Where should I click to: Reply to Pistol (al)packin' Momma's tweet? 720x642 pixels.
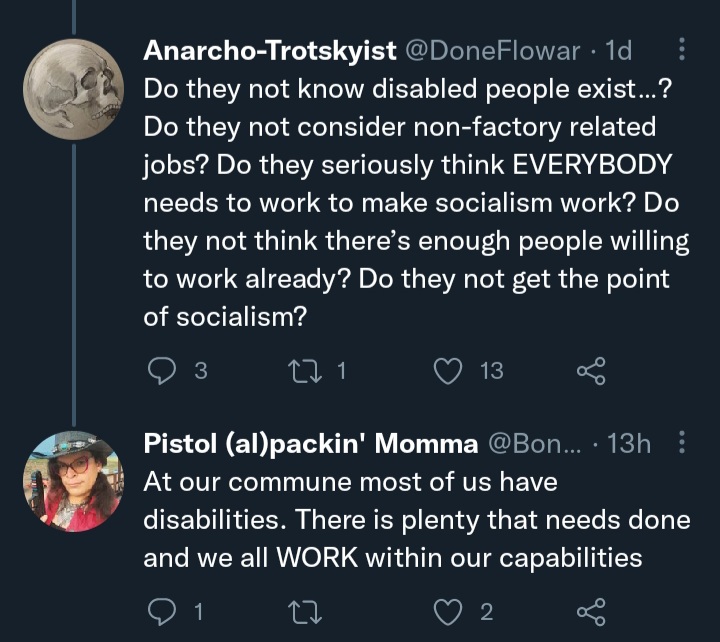coord(162,612)
